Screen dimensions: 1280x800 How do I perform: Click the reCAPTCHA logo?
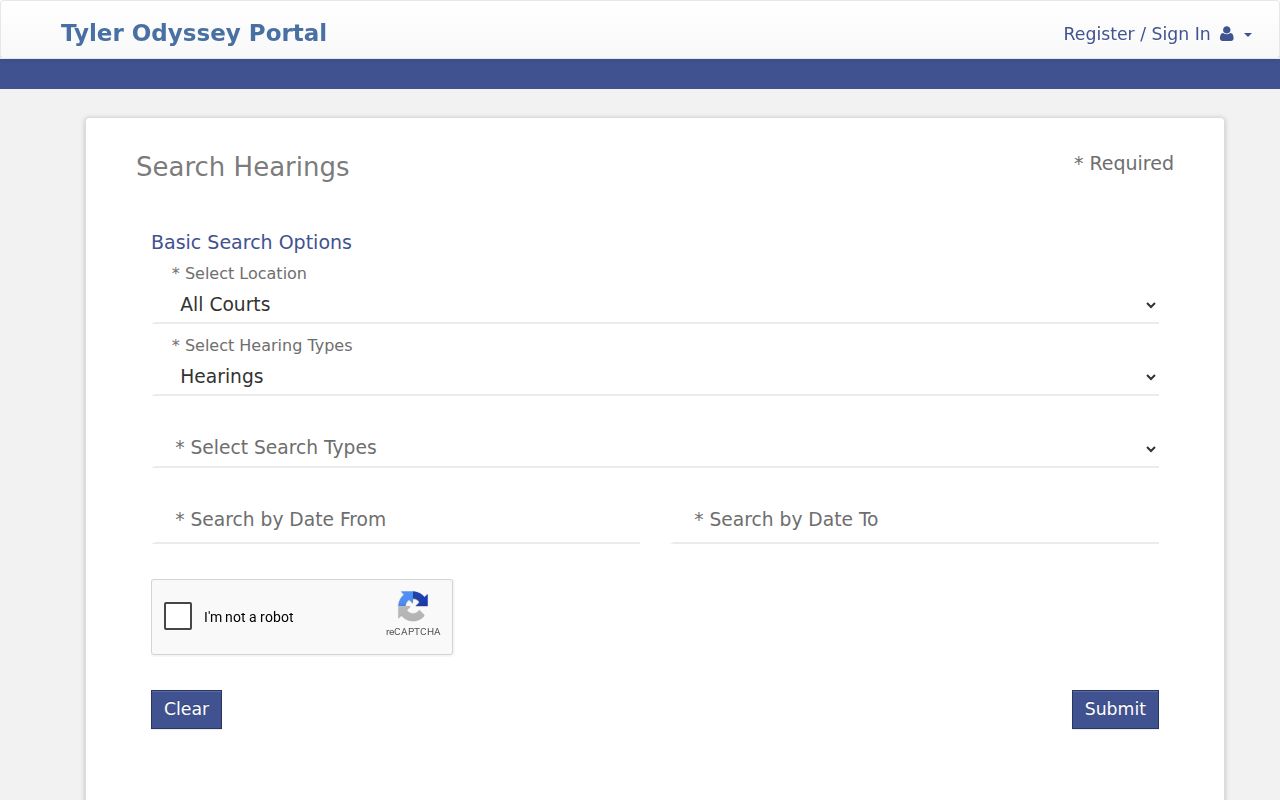[413, 607]
